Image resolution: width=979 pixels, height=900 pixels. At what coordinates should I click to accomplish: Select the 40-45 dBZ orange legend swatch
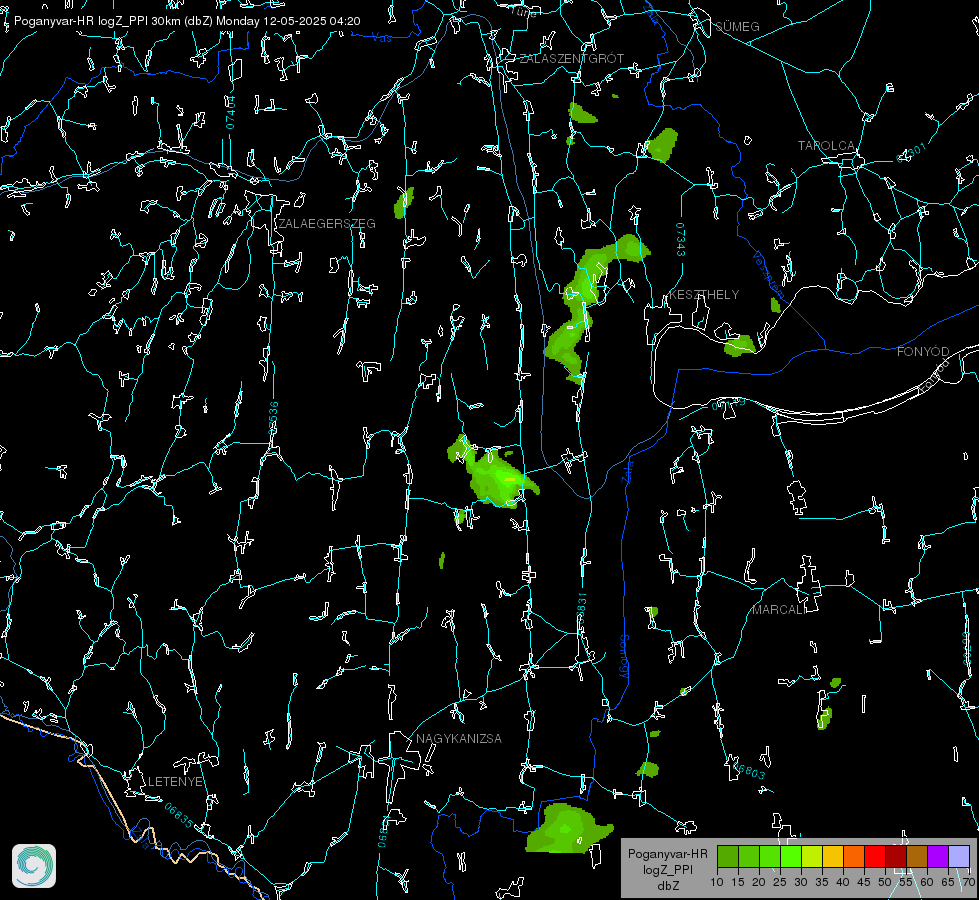[x=854, y=856]
